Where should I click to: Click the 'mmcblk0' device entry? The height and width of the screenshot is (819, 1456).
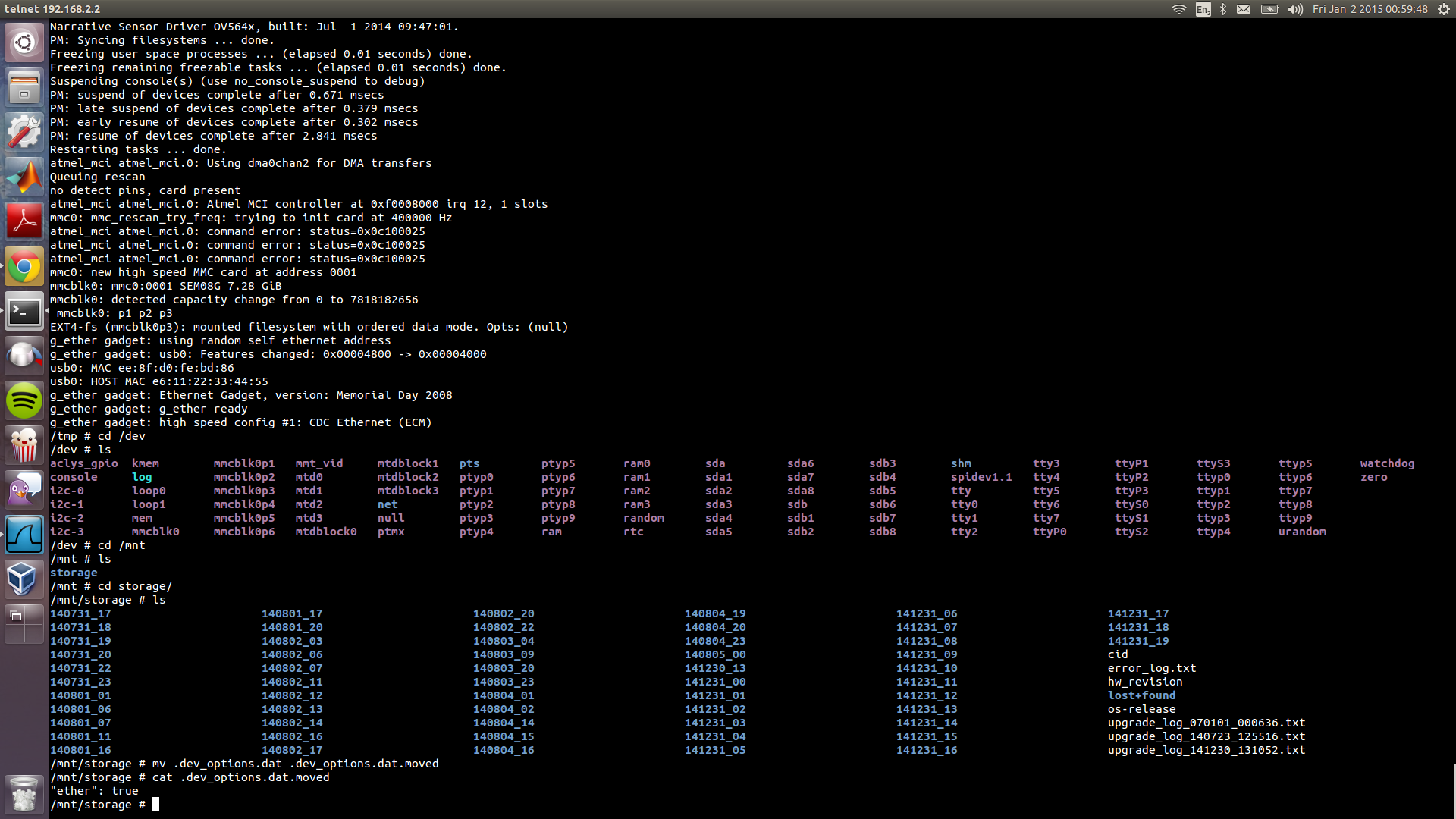click(155, 532)
